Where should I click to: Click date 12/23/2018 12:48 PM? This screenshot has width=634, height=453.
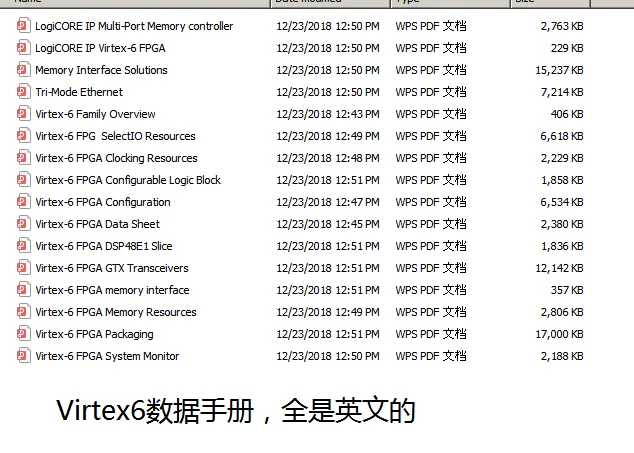point(328,158)
